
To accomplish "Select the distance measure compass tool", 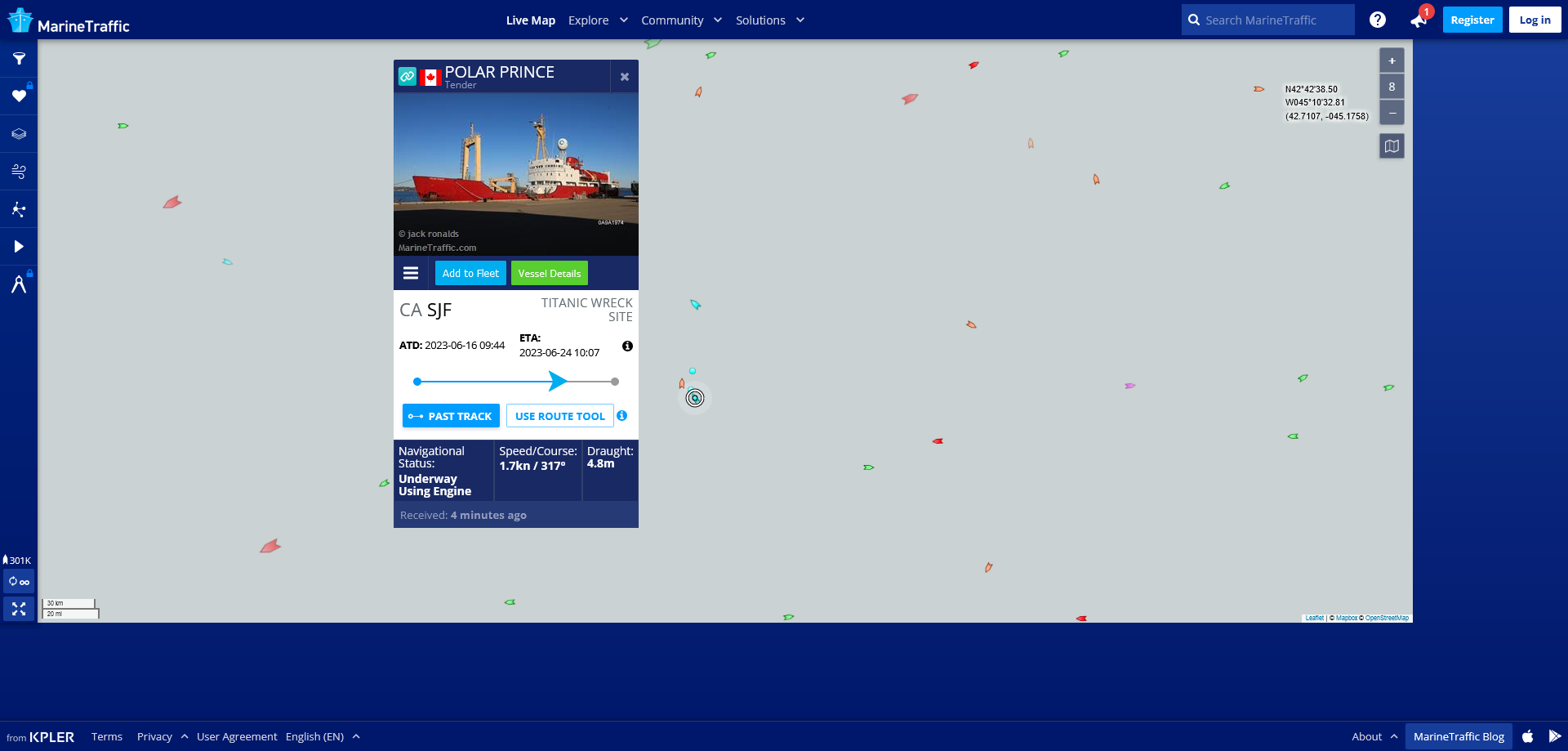I will (19, 284).
